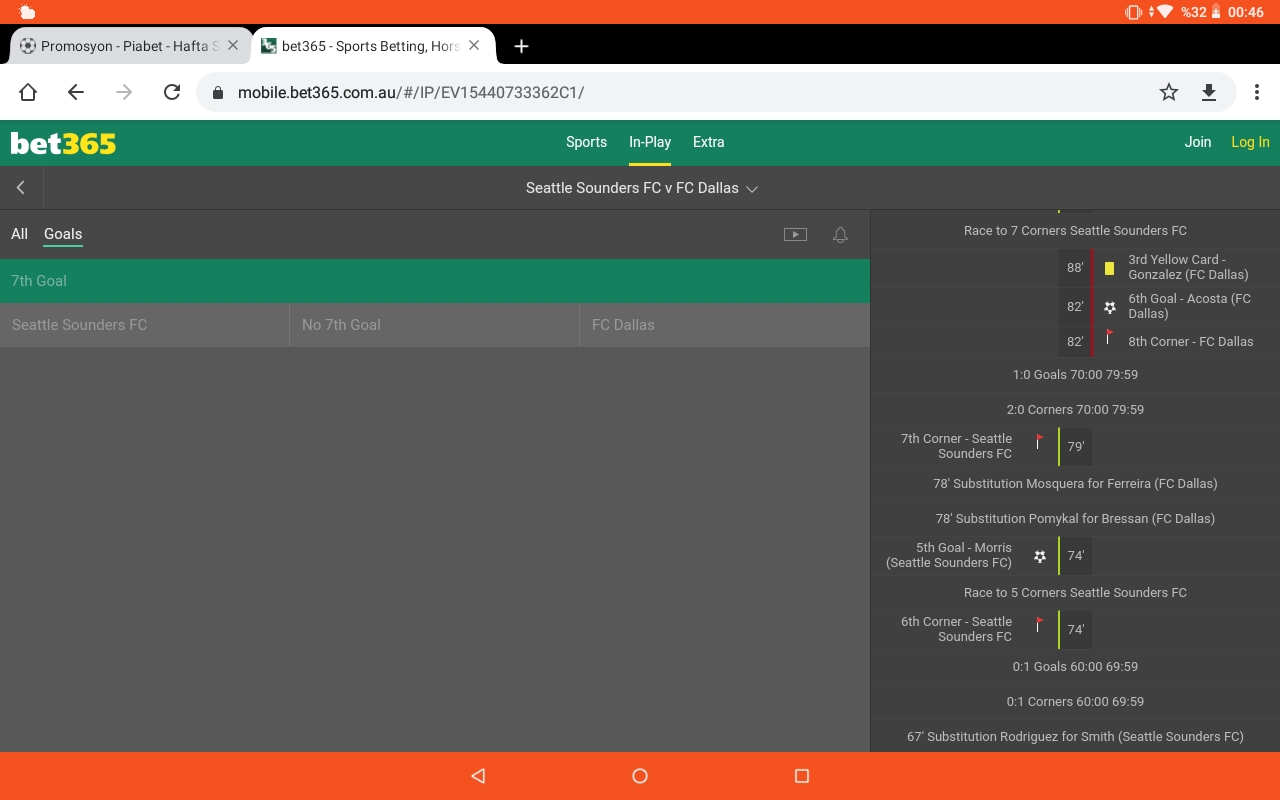
Task: Collapse the 7th Goal market header
Action: pos(435,281)
